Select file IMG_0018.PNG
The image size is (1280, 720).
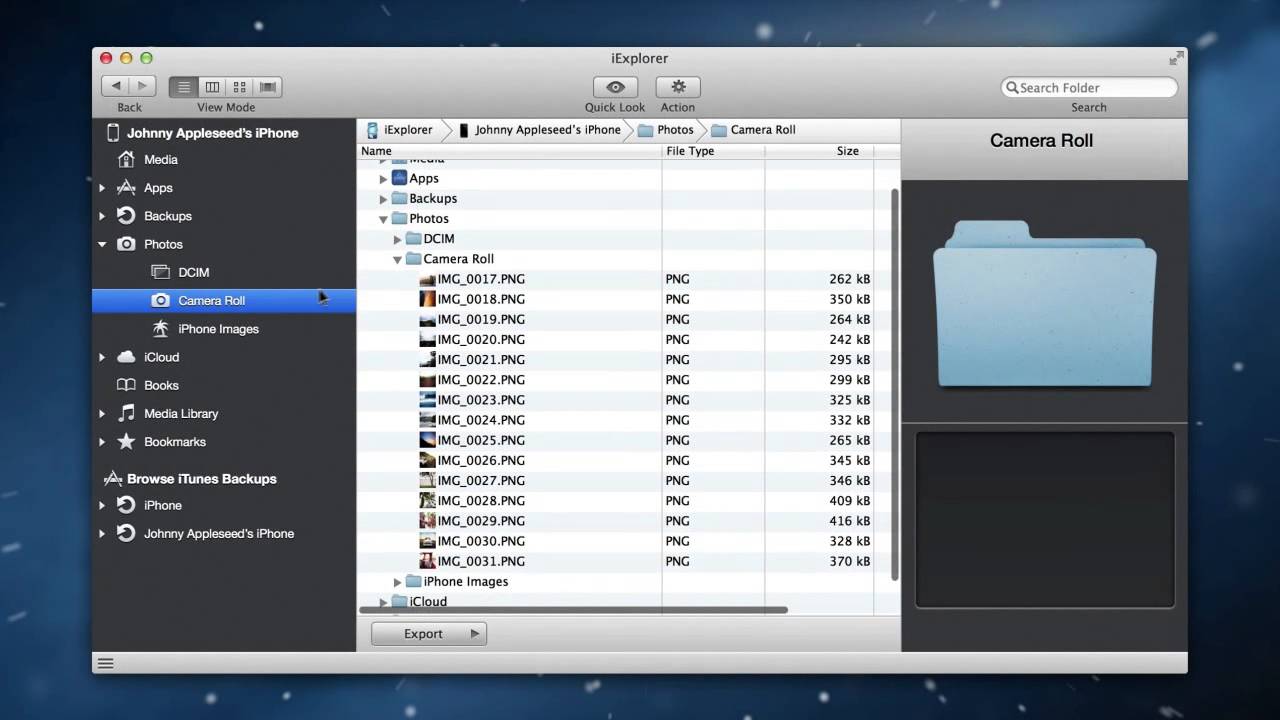tap(481, 299)
